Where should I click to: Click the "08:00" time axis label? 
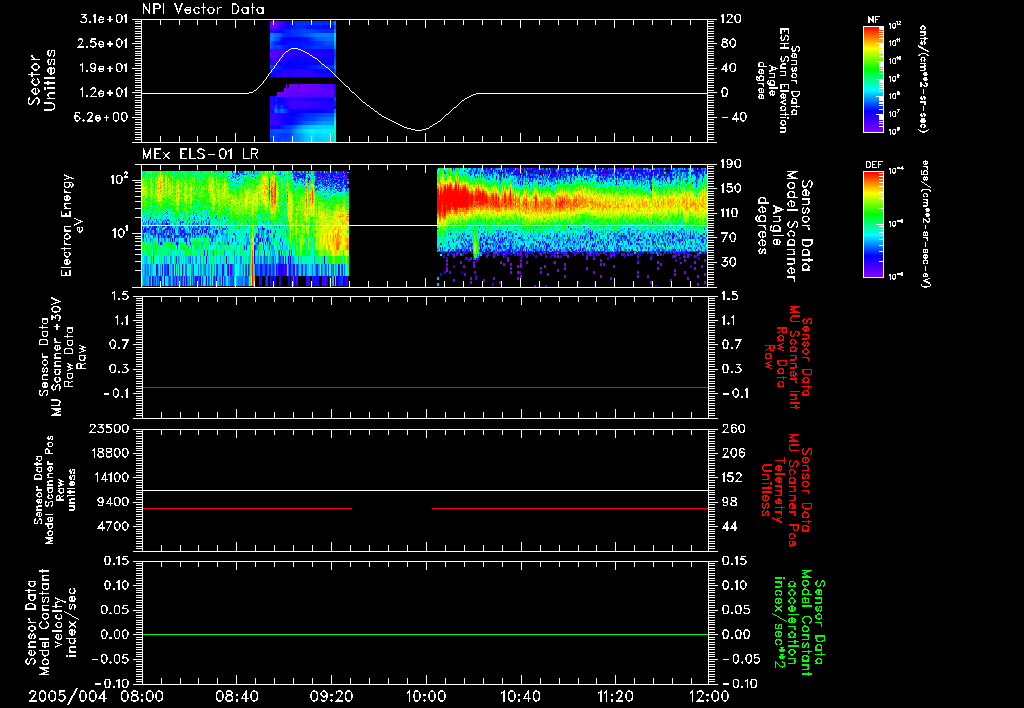point(142,697)
